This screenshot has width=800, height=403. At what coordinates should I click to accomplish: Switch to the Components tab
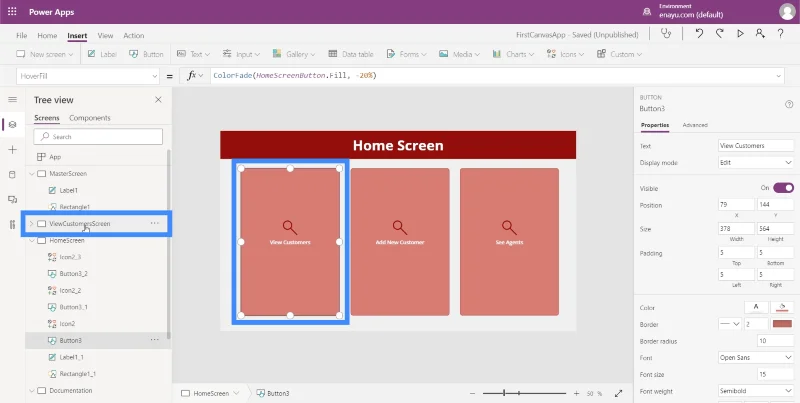tap(90, 118)
